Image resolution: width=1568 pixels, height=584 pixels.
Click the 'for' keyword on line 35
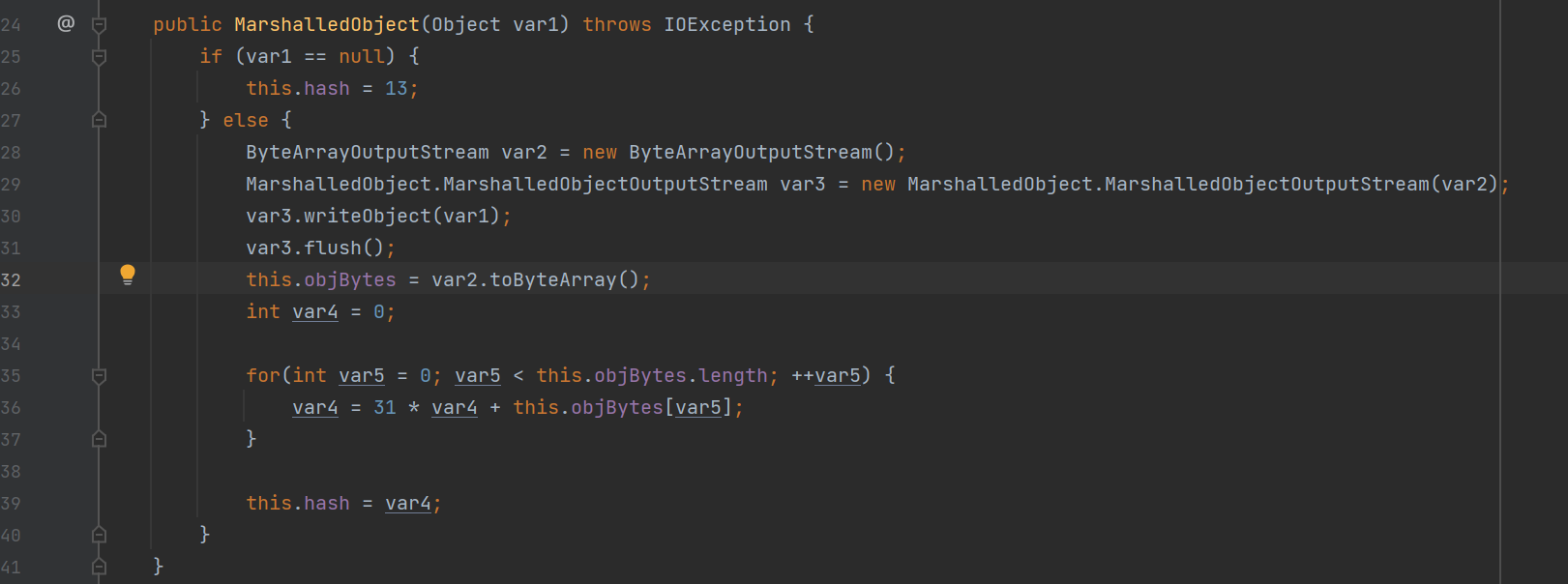point(263,375)
